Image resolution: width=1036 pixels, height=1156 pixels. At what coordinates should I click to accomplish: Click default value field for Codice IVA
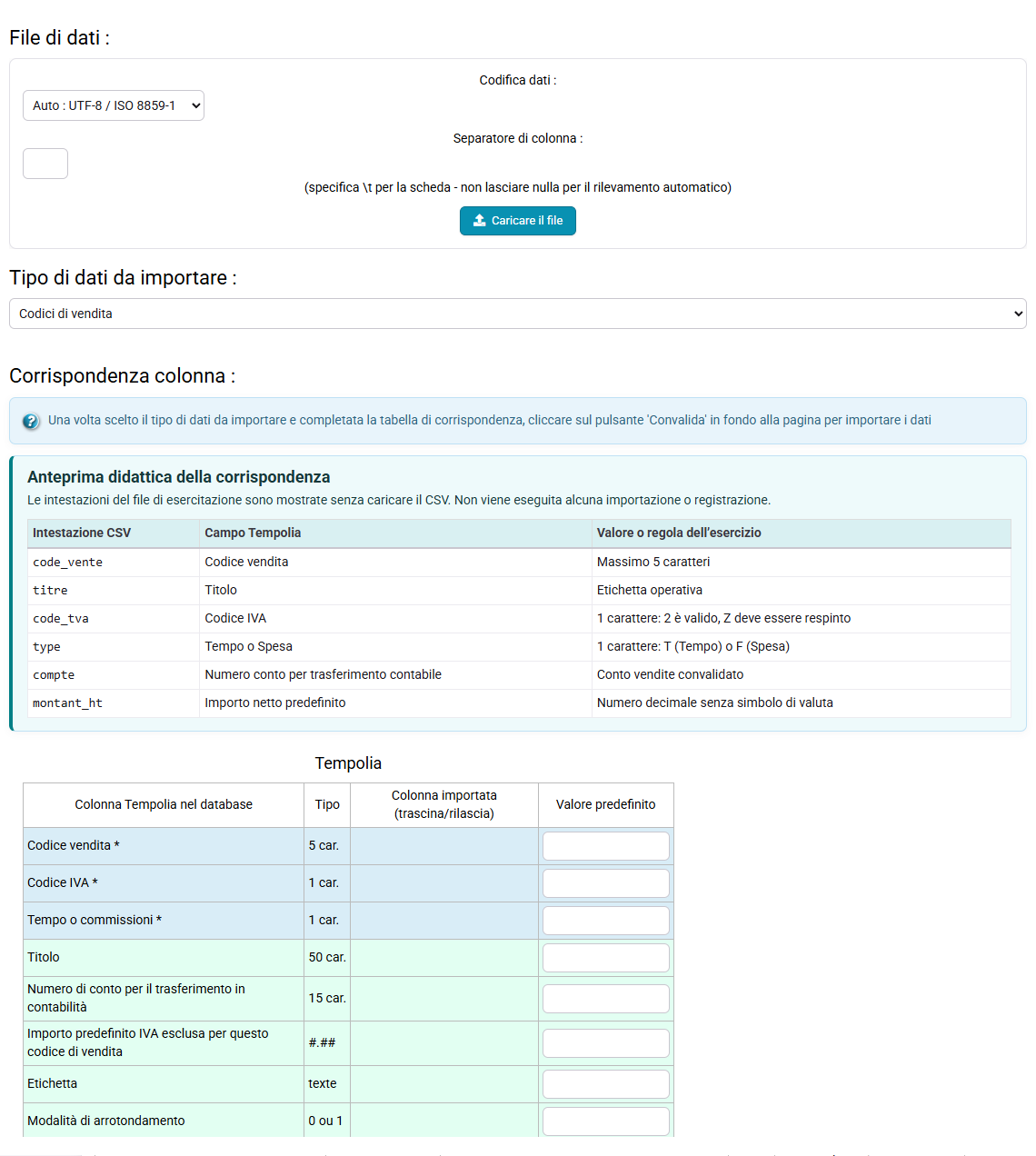point(606,883)
